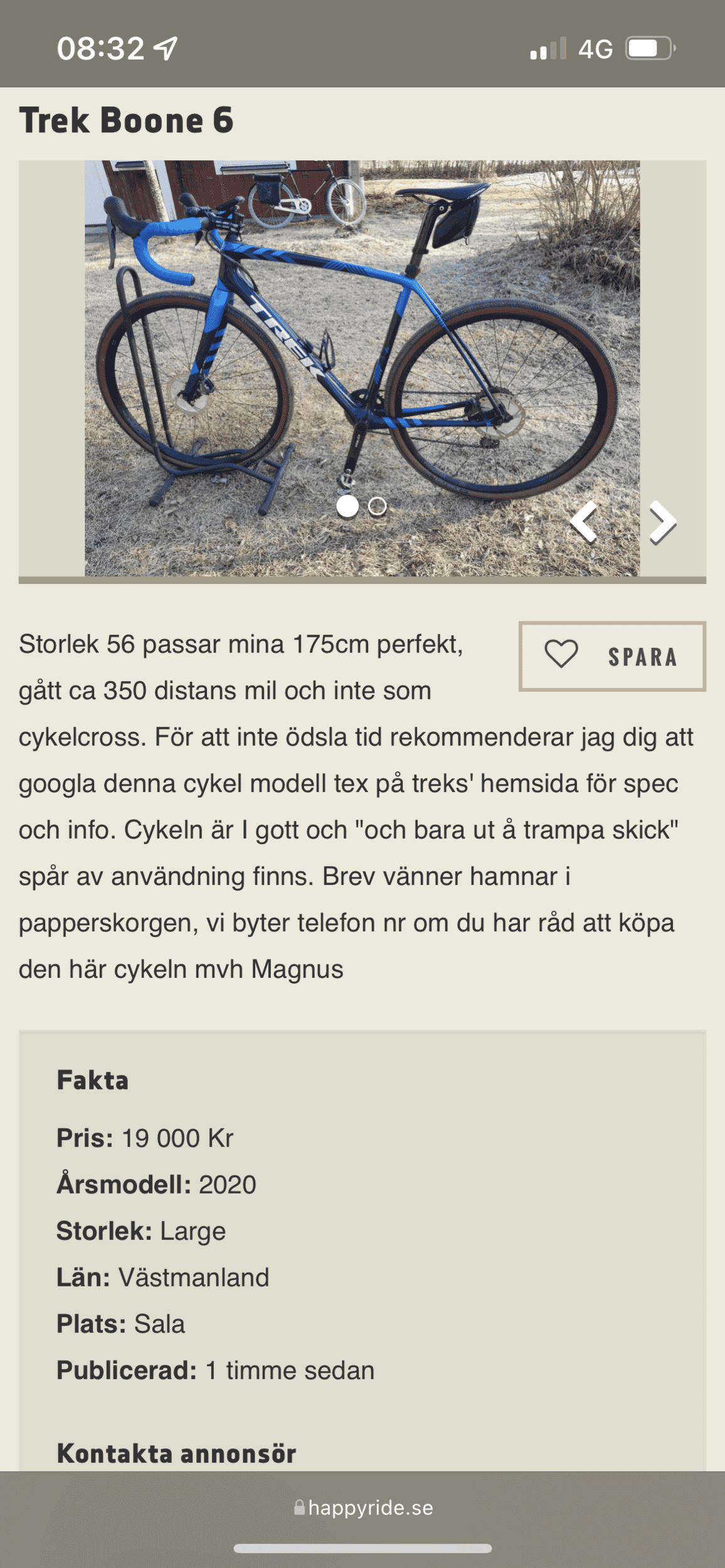Open the happyride.se address bar

click(x=370, y=1508)
